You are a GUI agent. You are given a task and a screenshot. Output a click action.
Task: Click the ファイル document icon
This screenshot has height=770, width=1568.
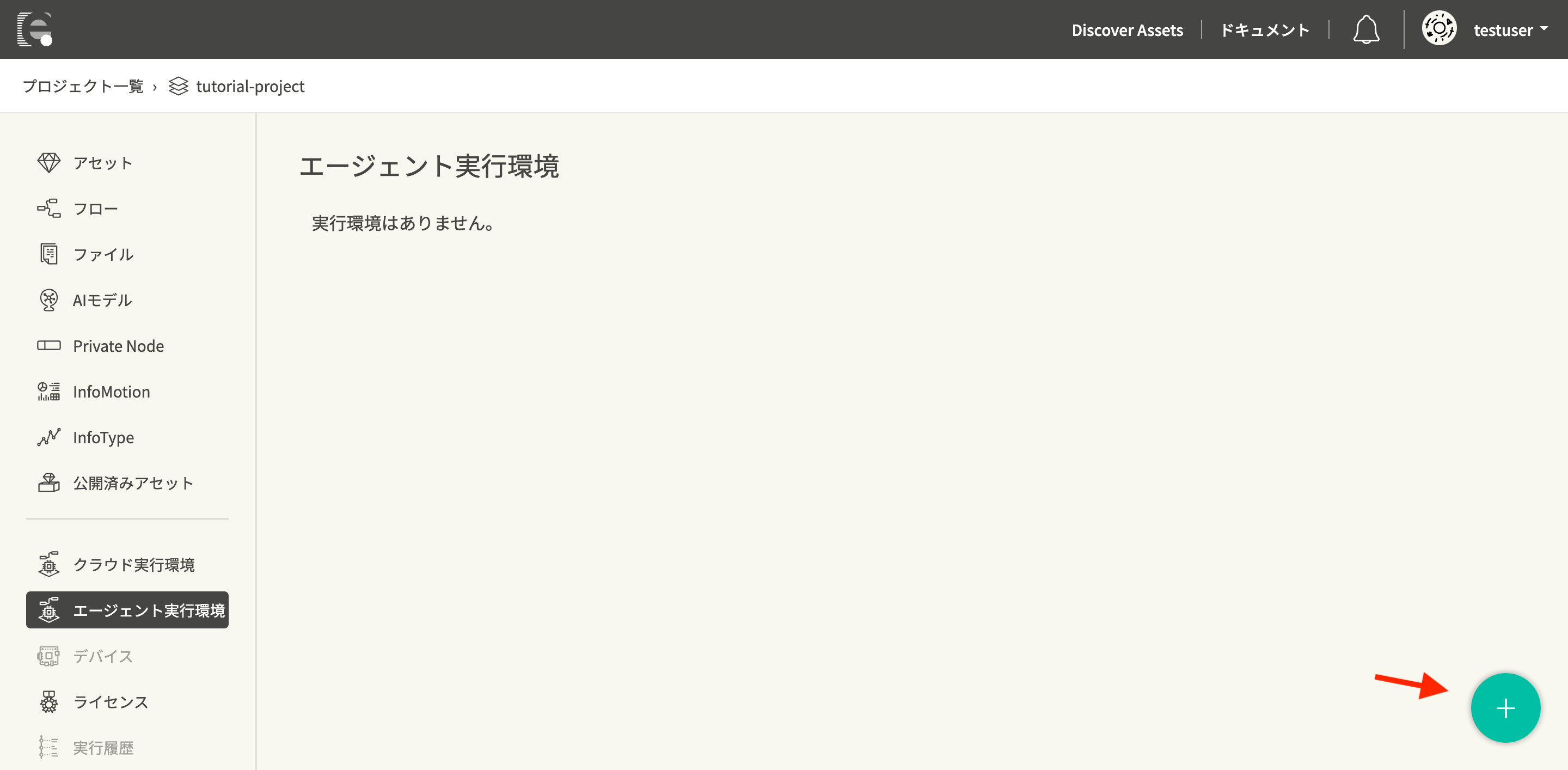point(48,254)
